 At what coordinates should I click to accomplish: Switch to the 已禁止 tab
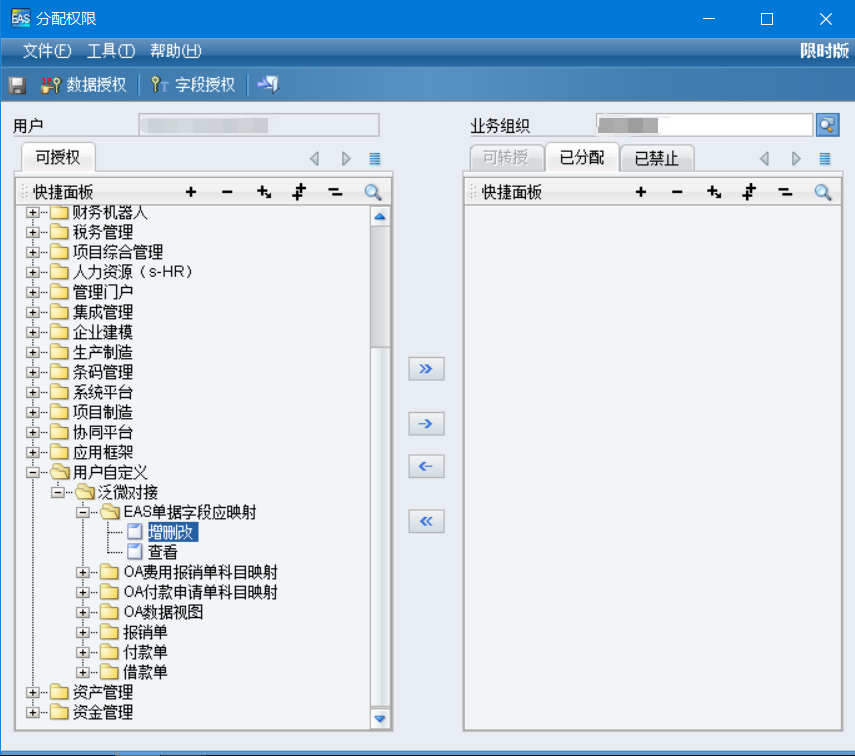[x=657, y=158]
